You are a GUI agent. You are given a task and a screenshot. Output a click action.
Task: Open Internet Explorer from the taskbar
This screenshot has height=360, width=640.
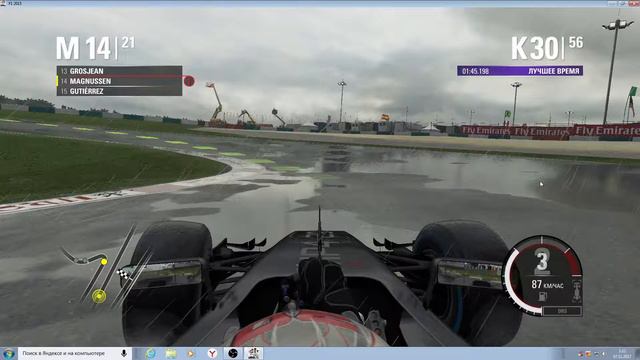(150, 353)
